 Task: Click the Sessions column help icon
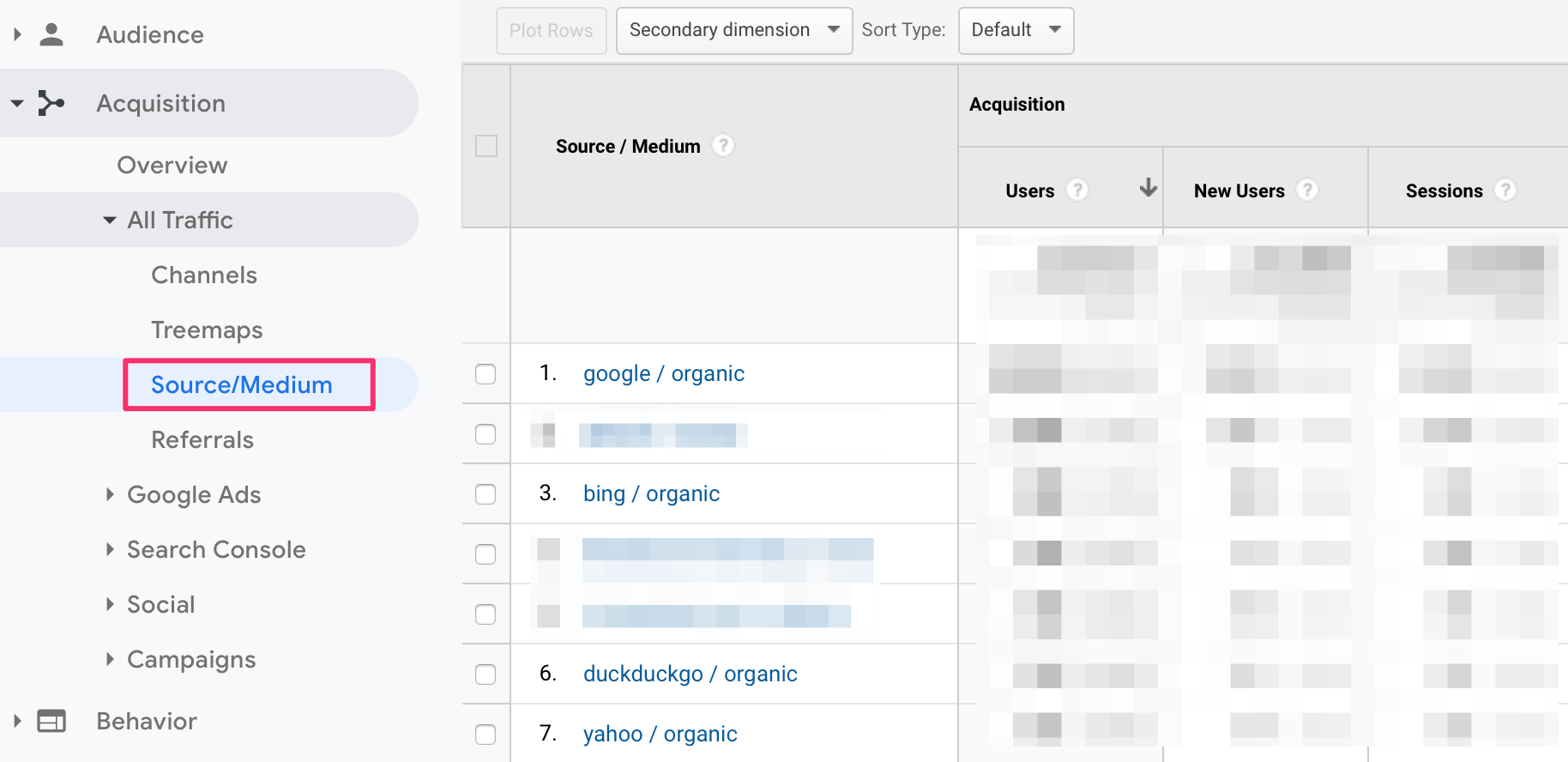tap(1505, 190)
